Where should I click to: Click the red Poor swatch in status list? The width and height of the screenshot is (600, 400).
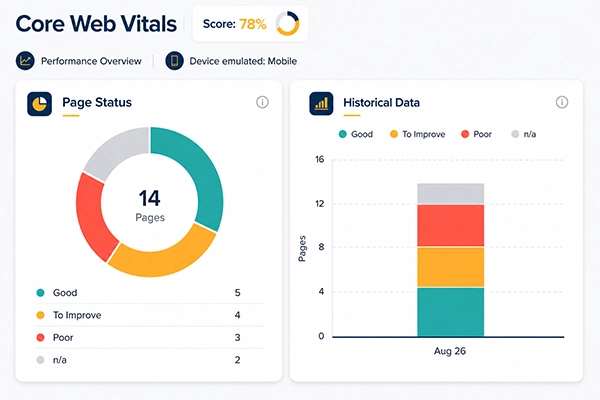coord(40,338)
